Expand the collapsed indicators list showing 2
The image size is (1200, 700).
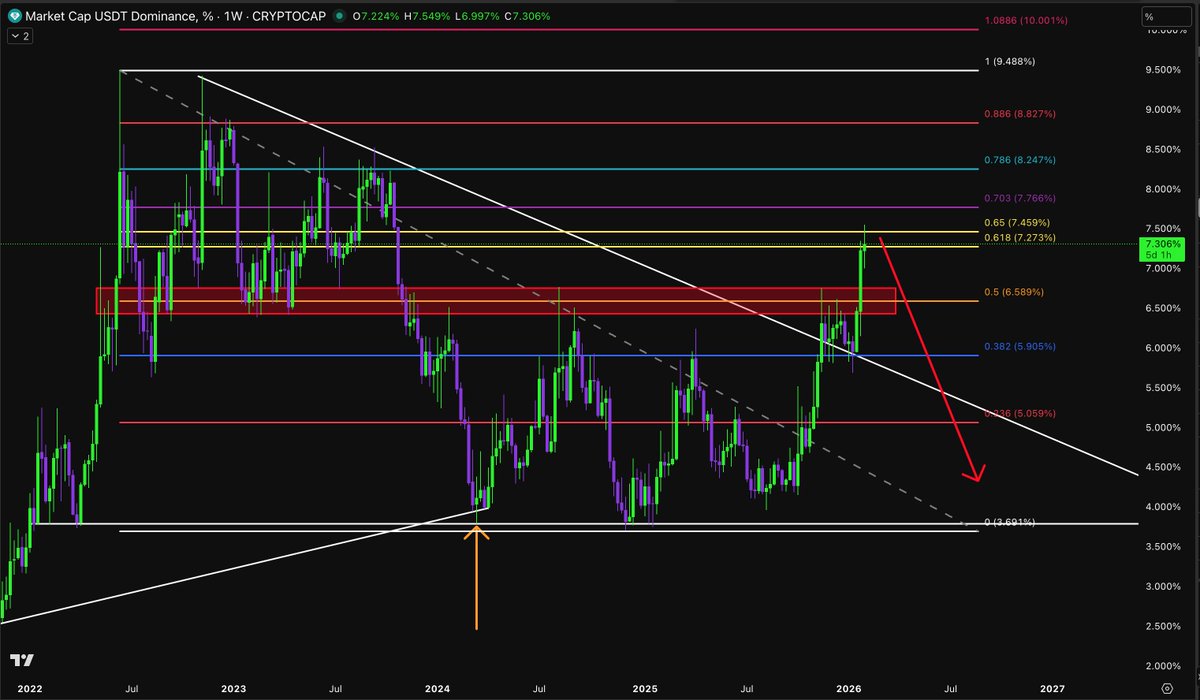(x=20, y=36)
